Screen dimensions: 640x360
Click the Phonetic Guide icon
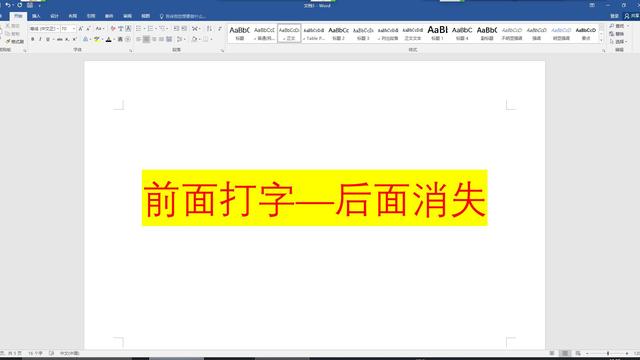121,29
